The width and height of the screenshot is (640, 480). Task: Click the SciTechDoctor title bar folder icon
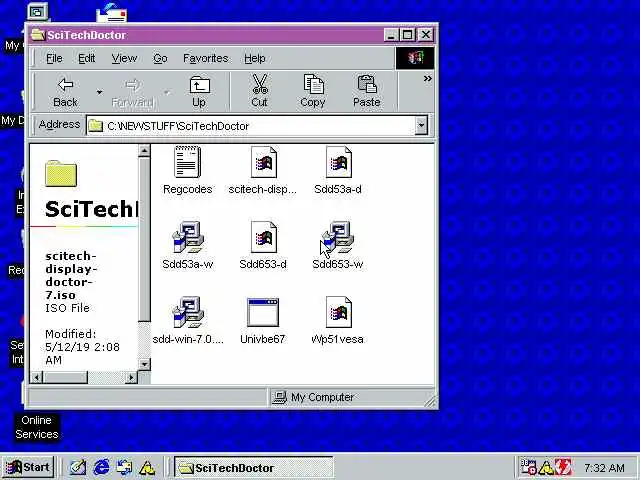(38, 35)
